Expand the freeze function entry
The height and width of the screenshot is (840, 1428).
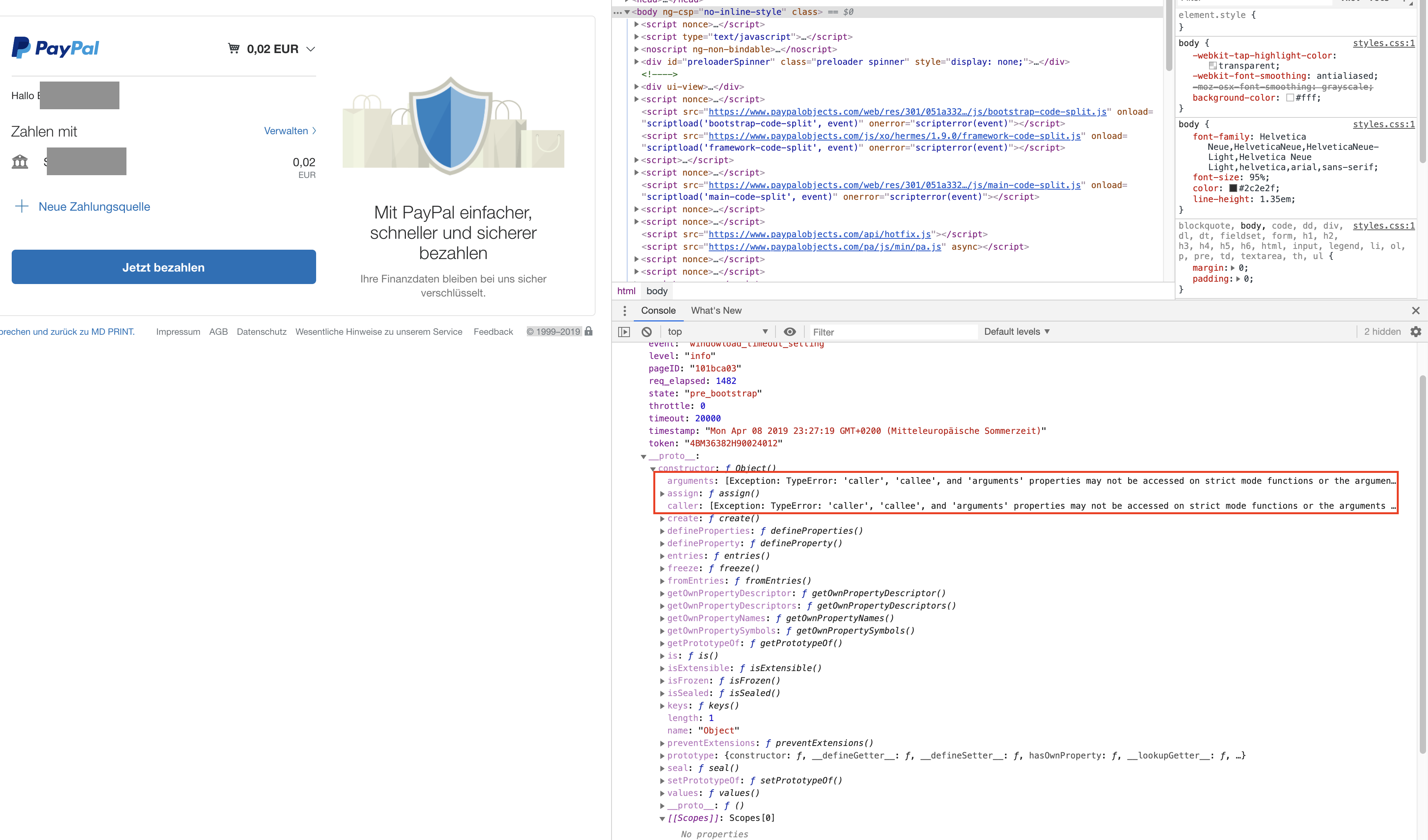662,569
